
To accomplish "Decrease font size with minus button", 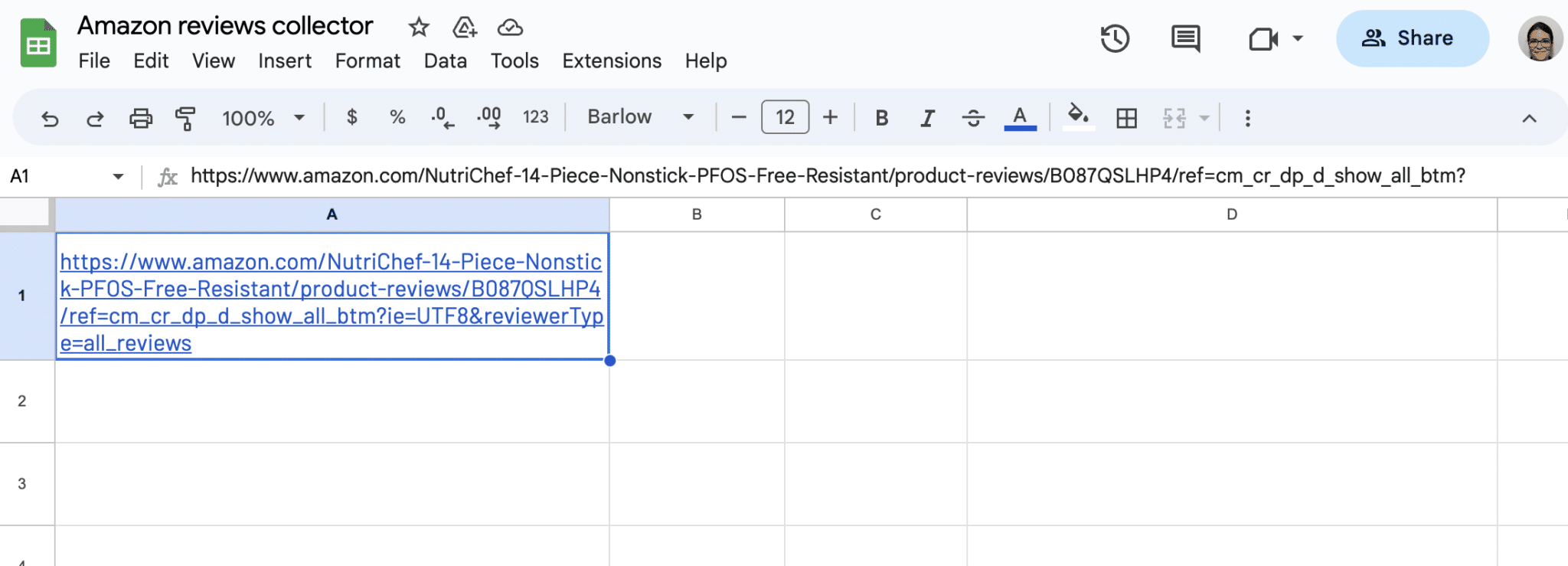I will click(739, 117).
